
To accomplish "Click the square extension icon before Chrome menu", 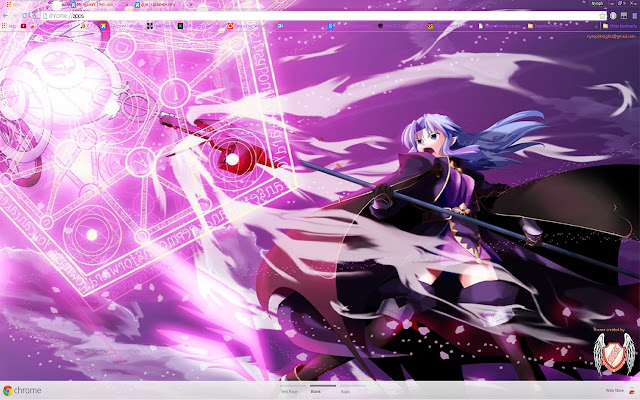I will pos(624,16).
